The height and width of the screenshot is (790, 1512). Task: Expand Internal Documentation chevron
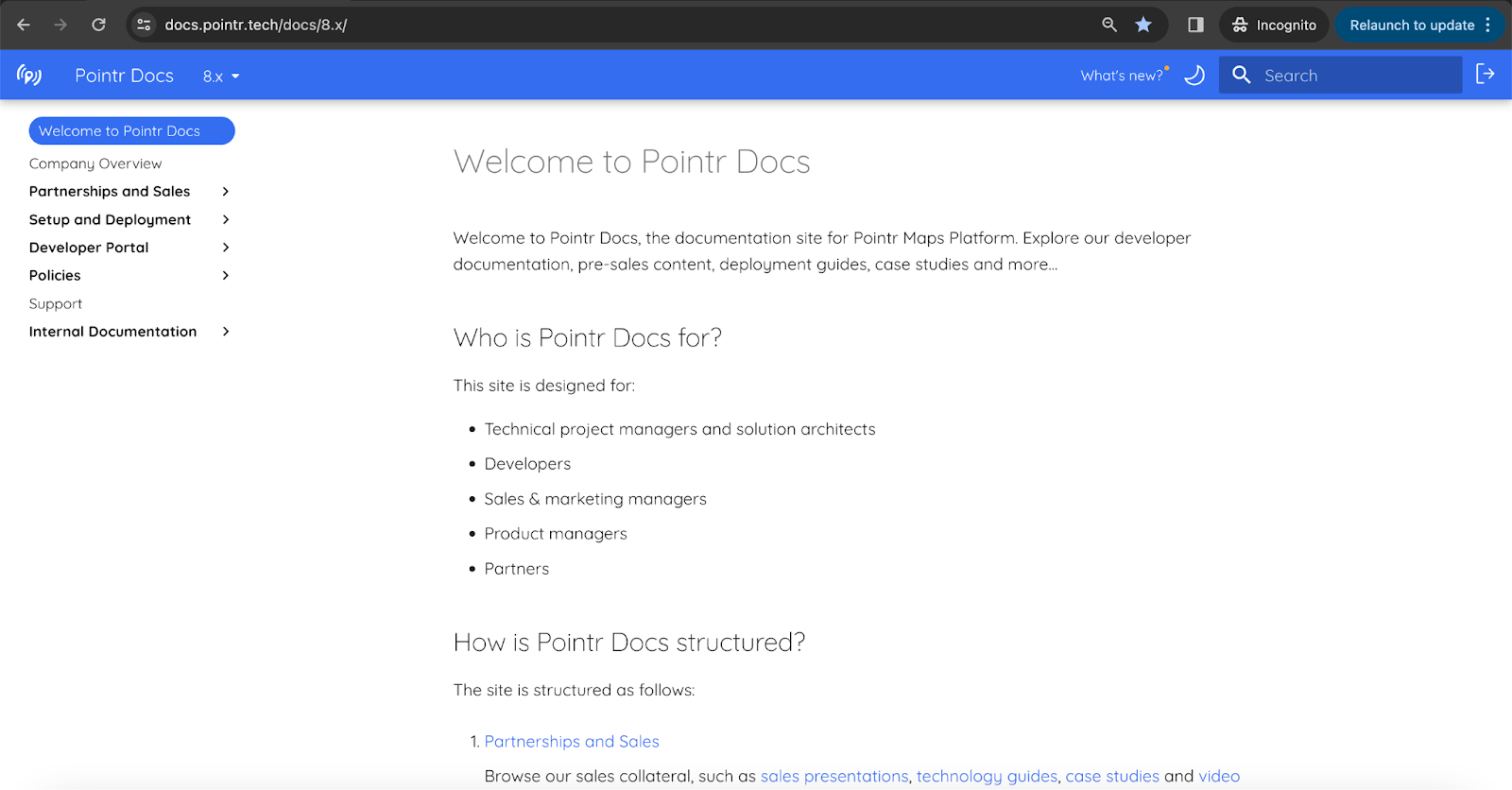pyautogui.click(x=226, y=332)
